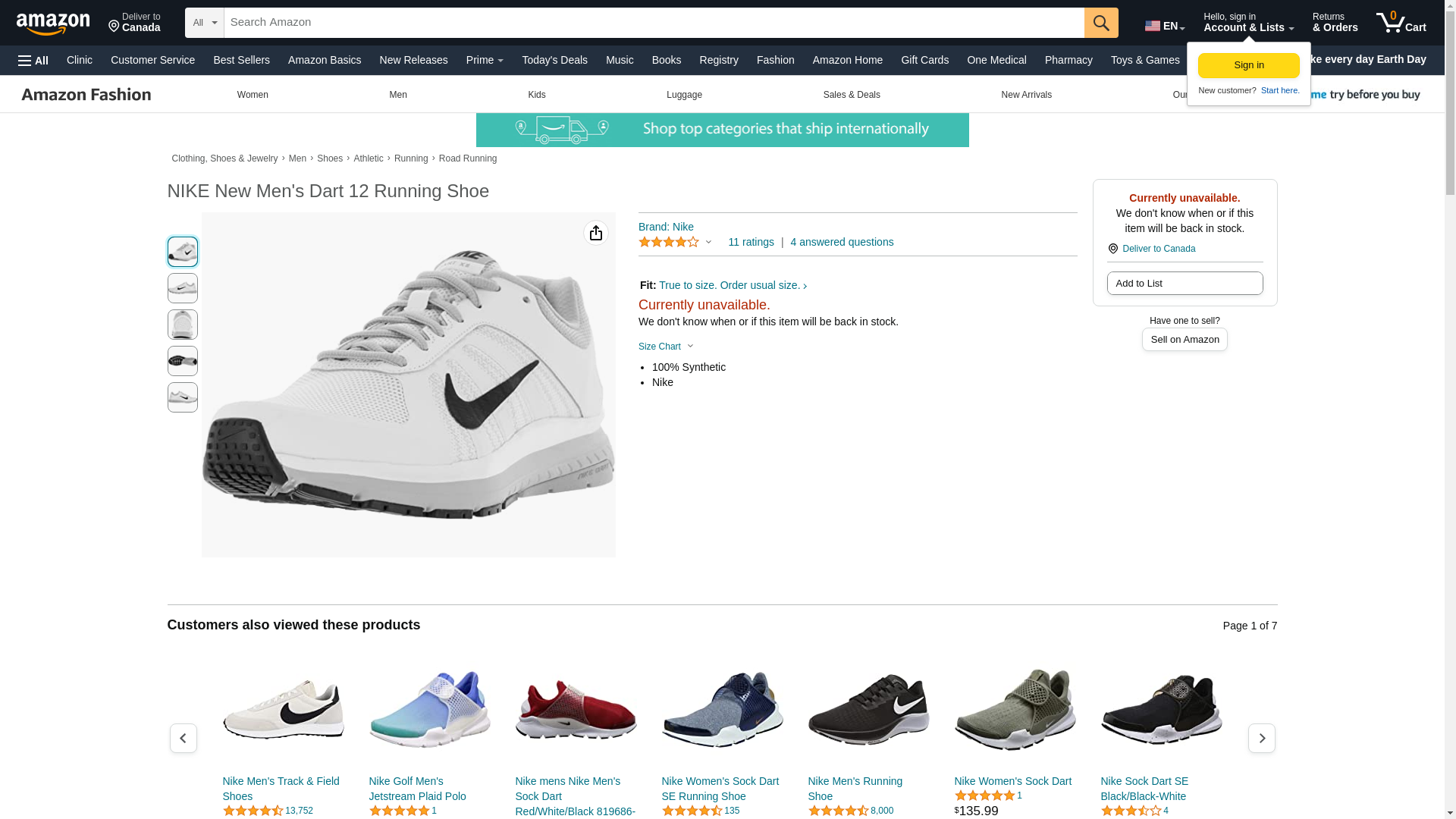This screenshot has width=1456, height=819.
Task: Expand the Prime menu
Action: [485, 60]
